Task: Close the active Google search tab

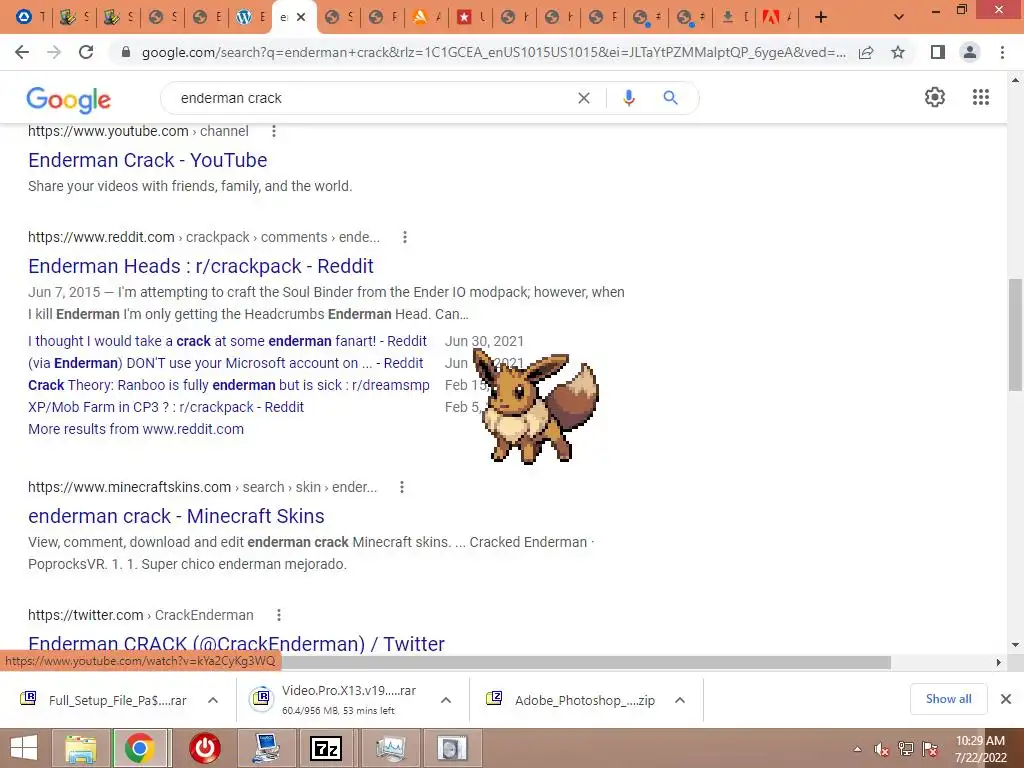Action: [x=301, y=18]
